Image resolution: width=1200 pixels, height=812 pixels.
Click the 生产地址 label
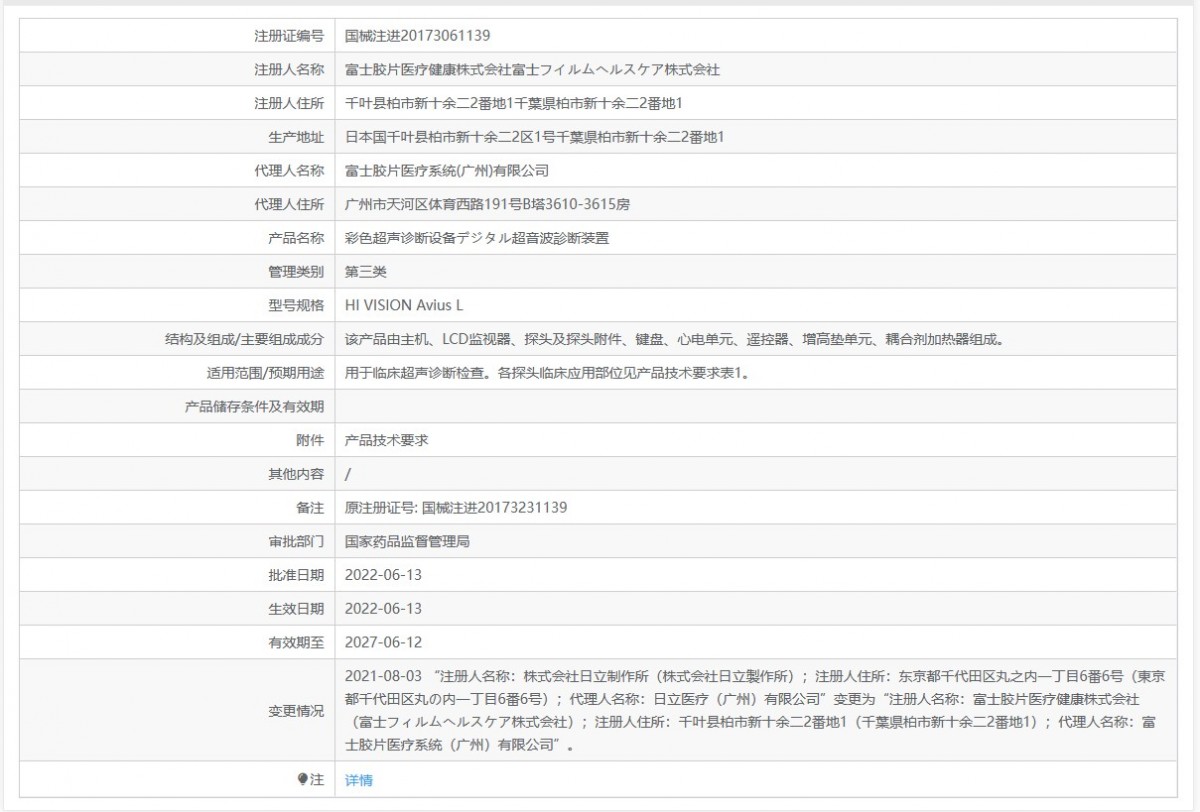tap(296, 137)
